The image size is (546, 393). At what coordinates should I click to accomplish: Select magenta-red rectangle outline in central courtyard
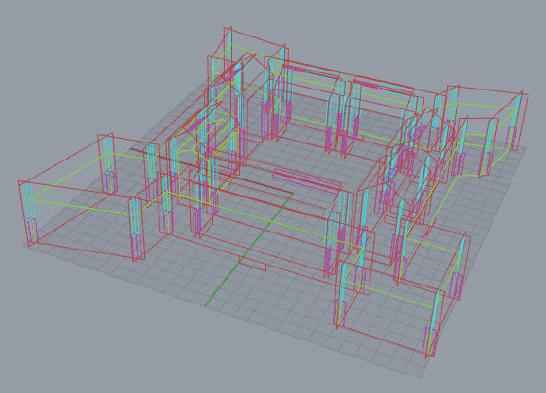(x=307, y=180)
